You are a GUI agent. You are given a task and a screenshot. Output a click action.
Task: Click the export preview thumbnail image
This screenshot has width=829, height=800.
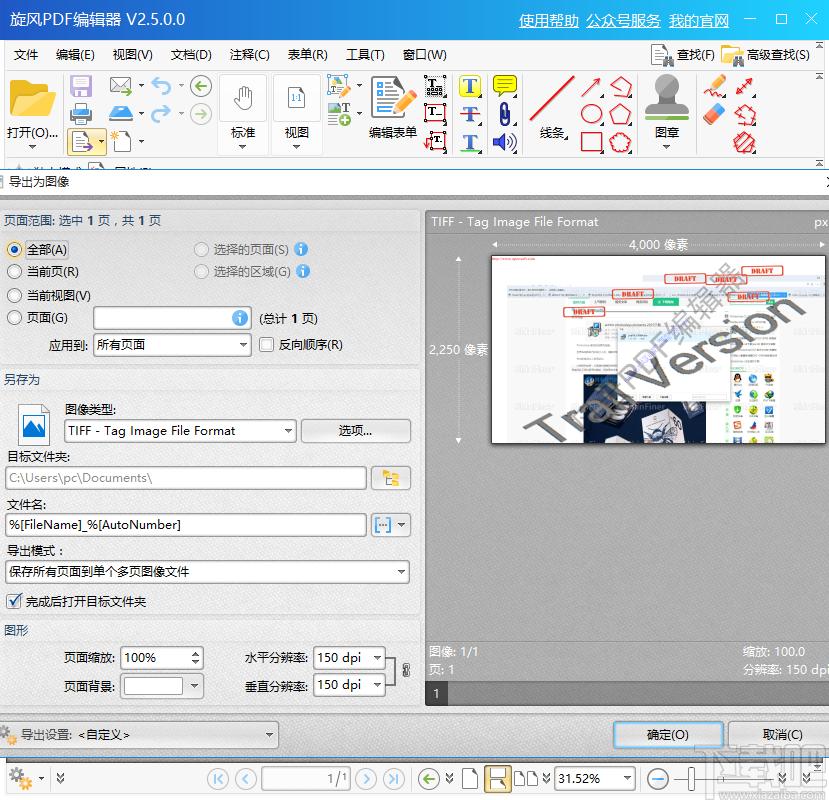click(x=658, y=350)
